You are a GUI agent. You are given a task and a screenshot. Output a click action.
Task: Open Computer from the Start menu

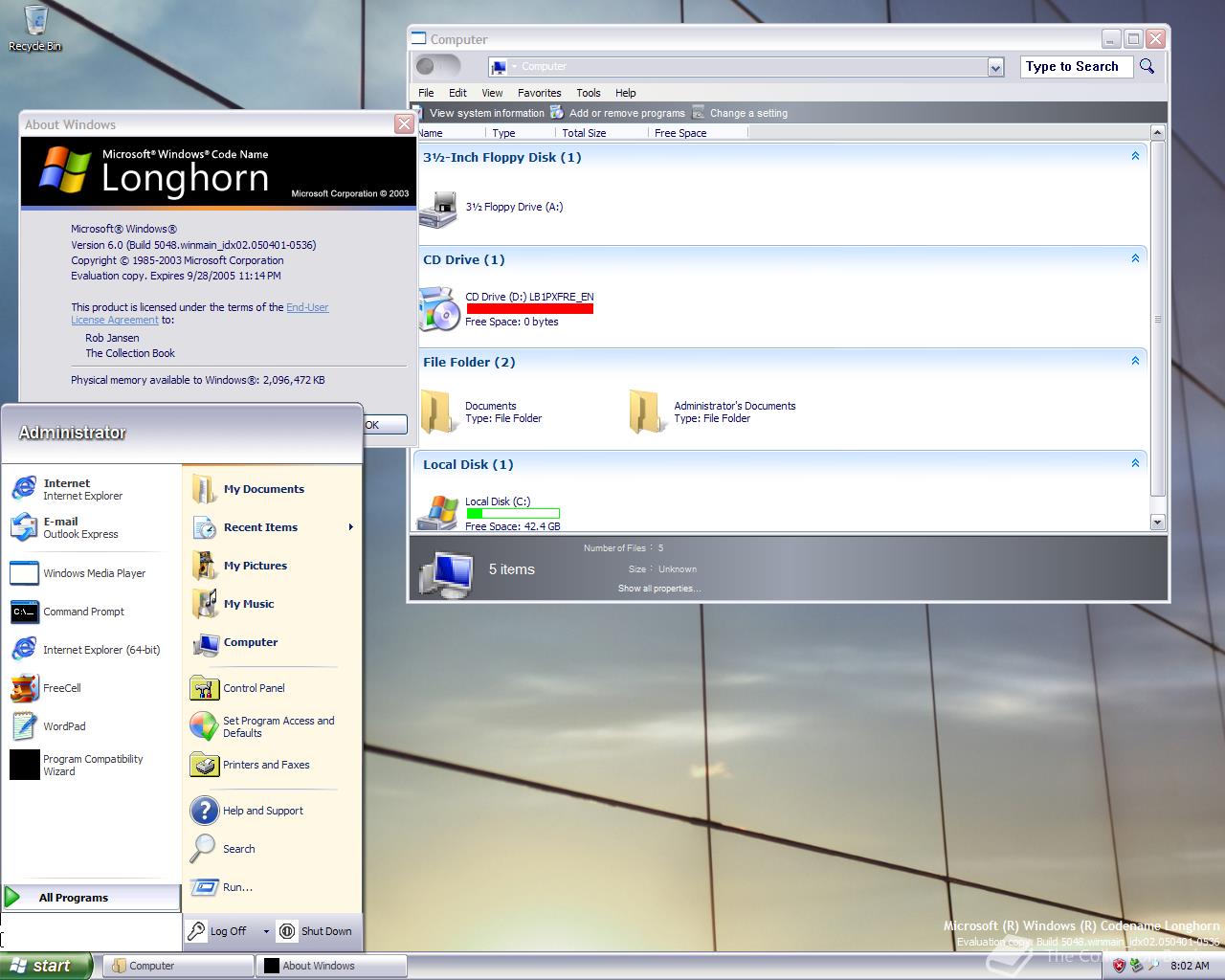[234, 642]
